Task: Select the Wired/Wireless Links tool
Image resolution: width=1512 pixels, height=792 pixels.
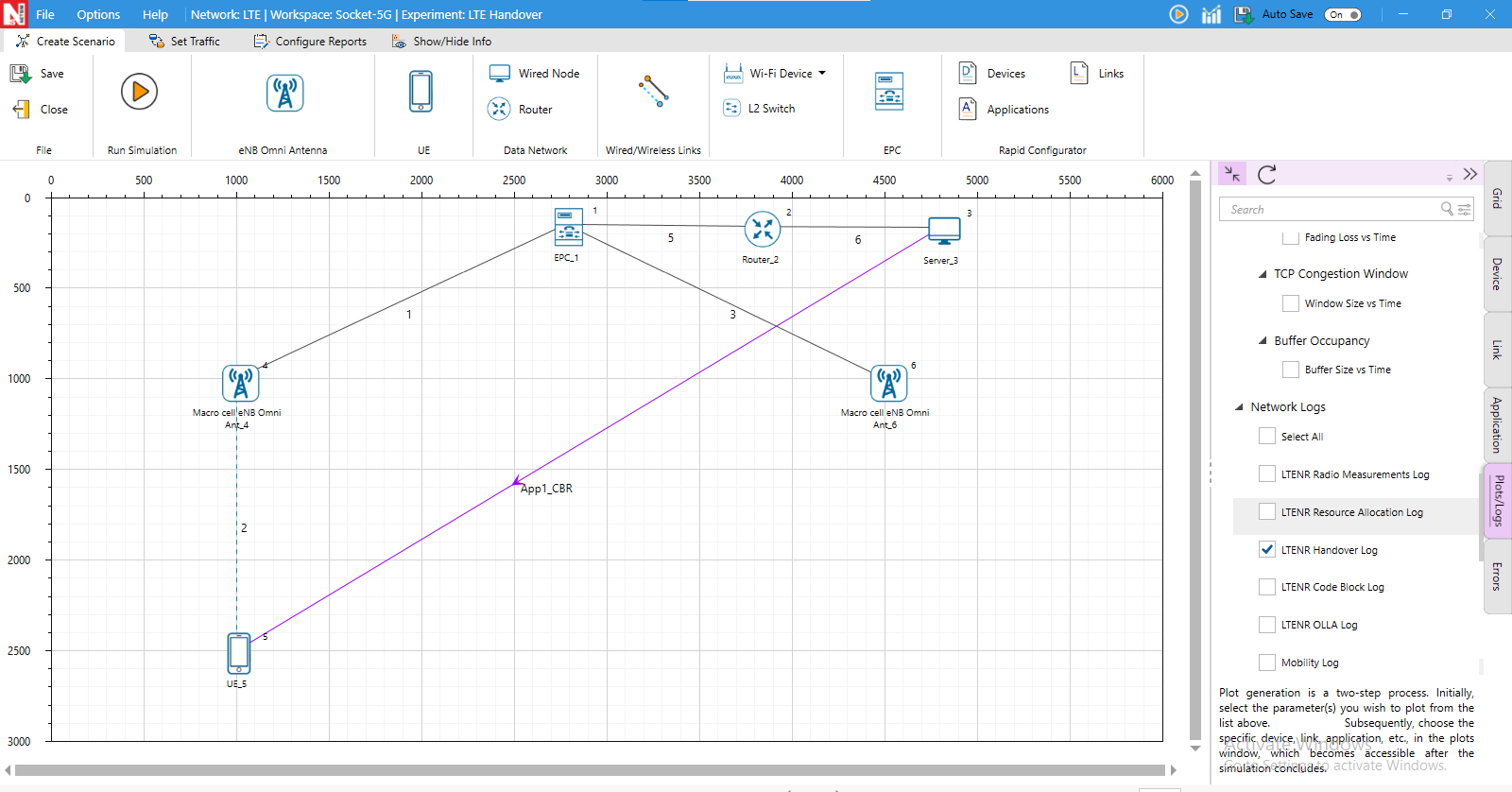Action: tap(653, 92)
